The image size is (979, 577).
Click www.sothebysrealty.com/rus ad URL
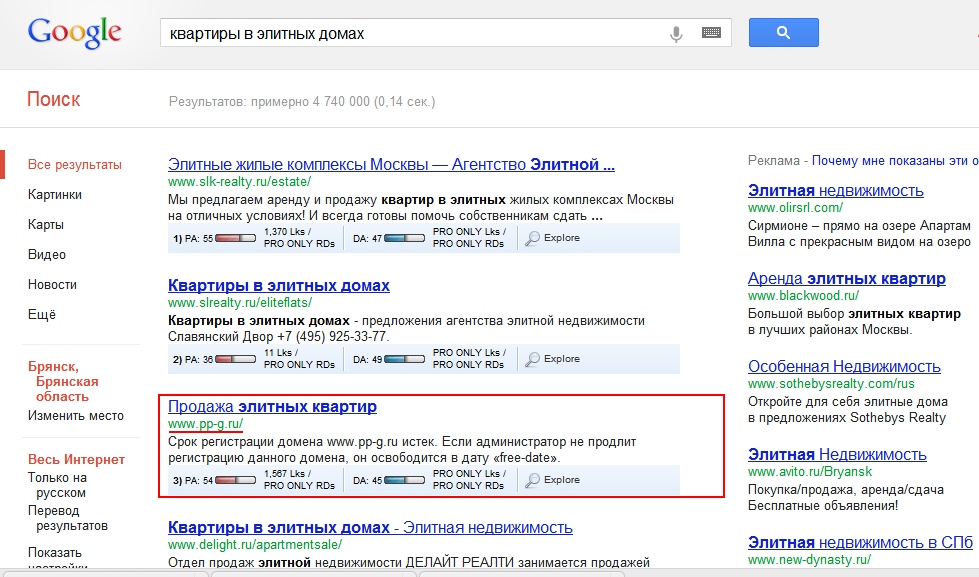pos(831,383)
